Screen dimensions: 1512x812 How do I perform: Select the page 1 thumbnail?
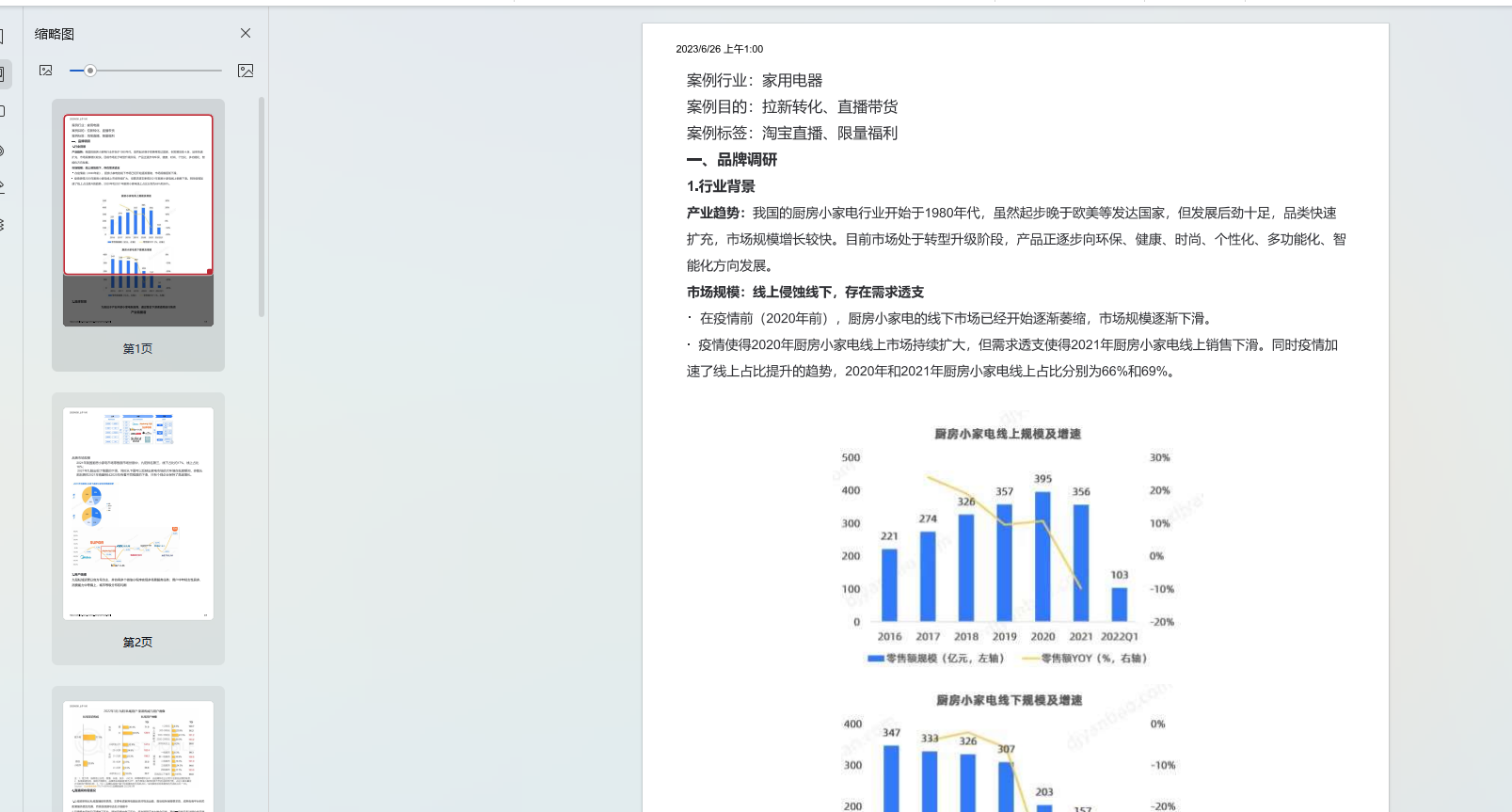(x=138, y=220)
